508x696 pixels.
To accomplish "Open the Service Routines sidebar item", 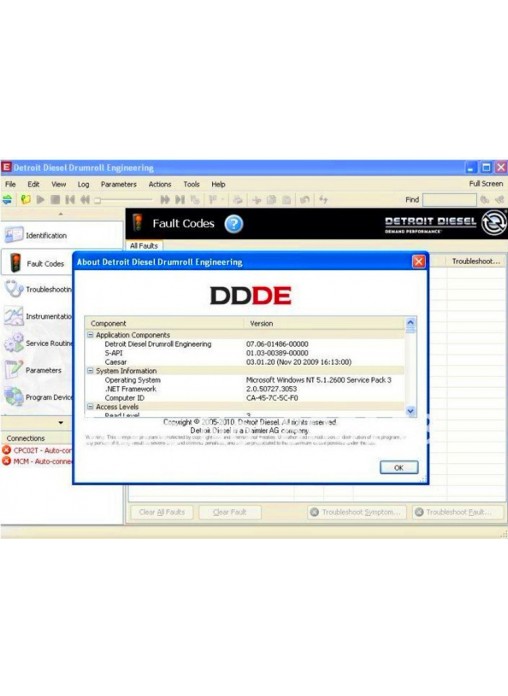I will (x=38, y=343).
